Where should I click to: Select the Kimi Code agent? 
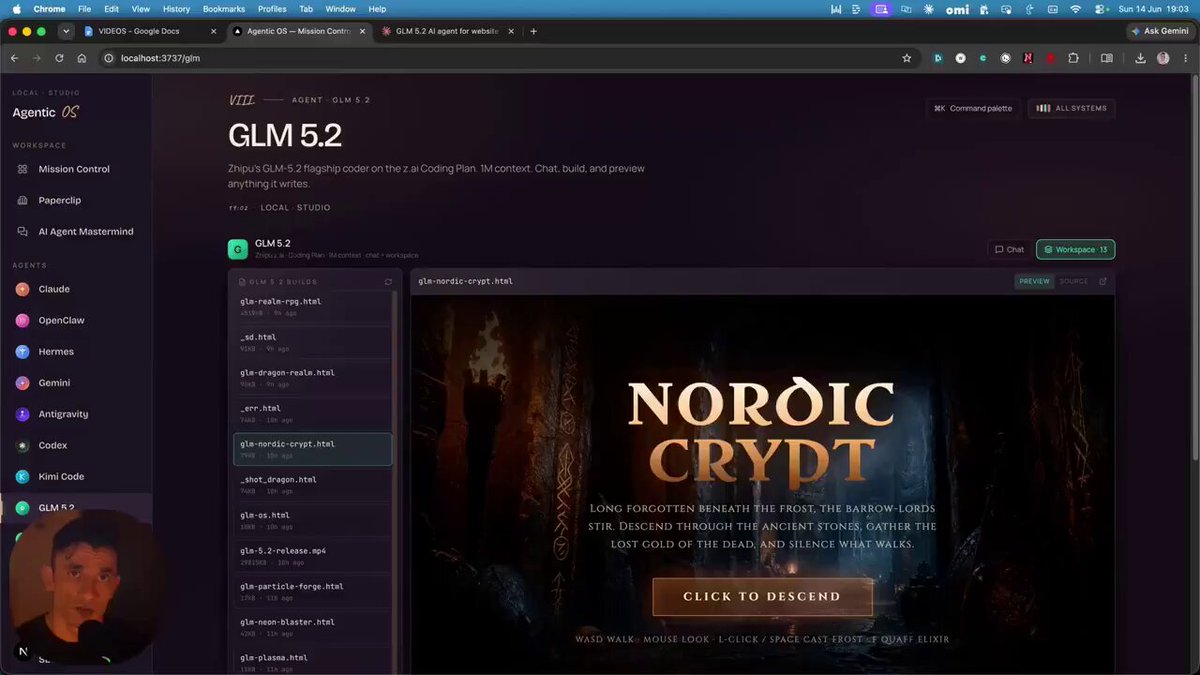[76, 476]
